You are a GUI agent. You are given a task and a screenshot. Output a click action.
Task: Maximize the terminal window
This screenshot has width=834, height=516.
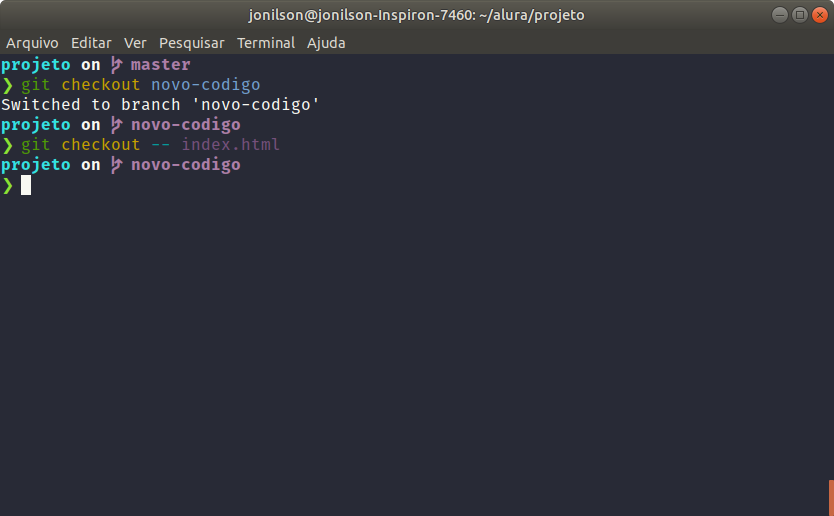click(x=800, y=15)
